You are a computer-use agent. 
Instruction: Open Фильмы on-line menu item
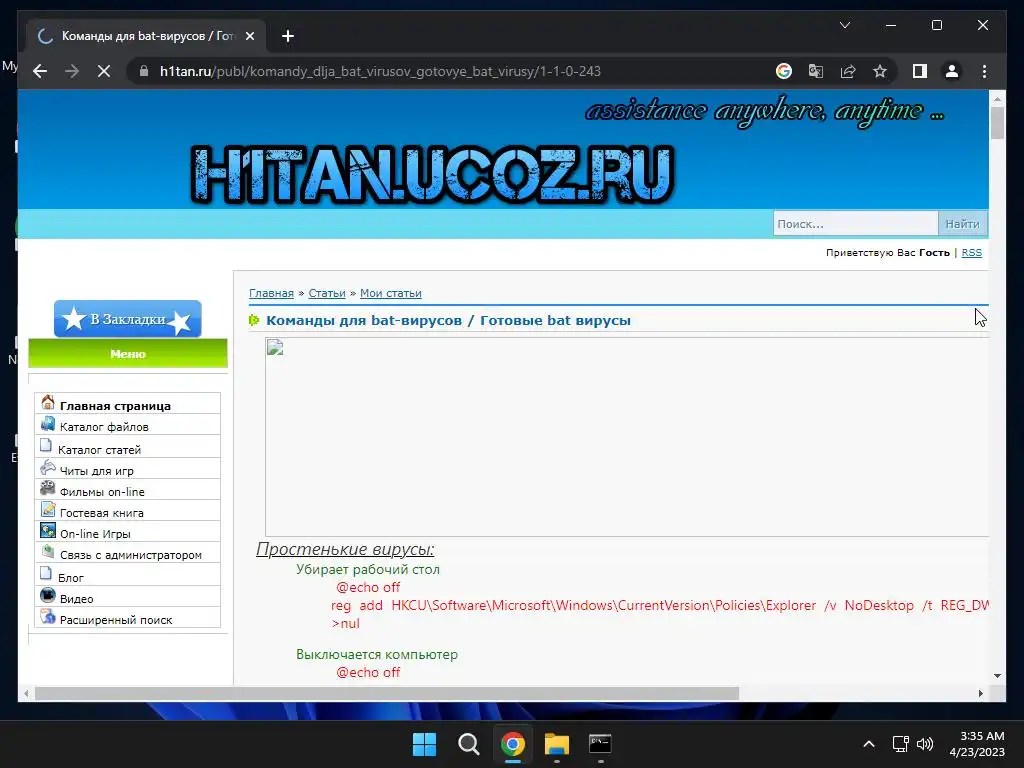(x=102, y=492)
